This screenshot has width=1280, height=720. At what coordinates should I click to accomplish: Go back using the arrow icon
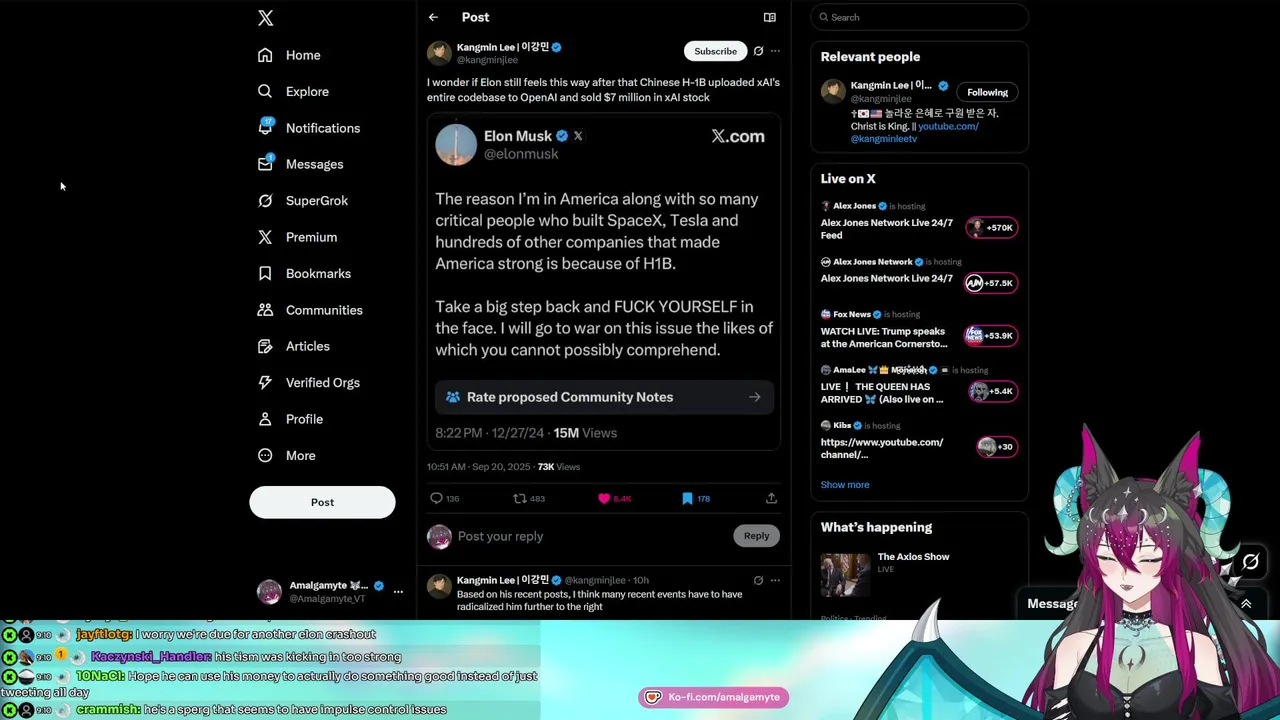(433, 17)
